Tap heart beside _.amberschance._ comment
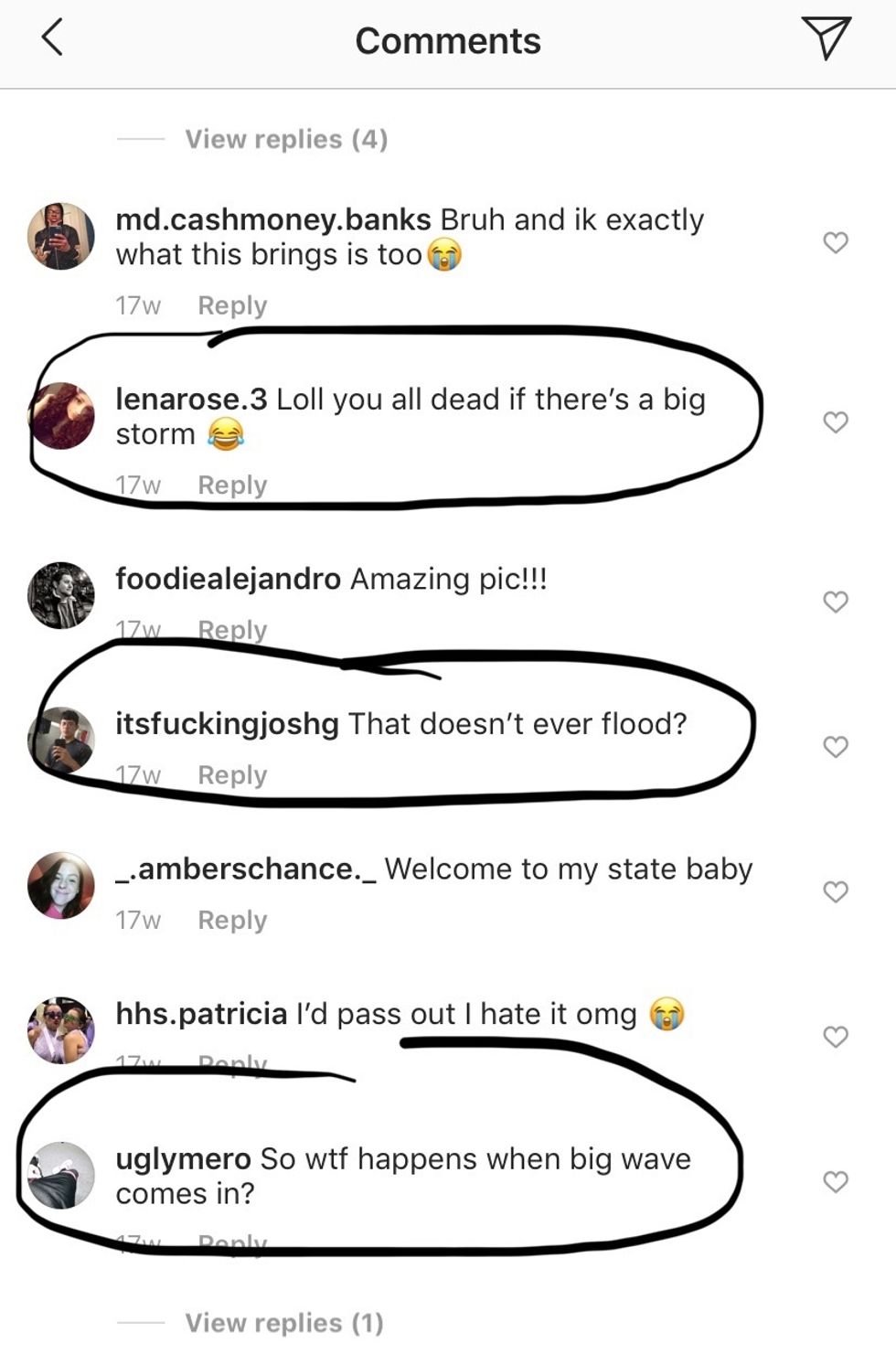 [x=836, y=891]
